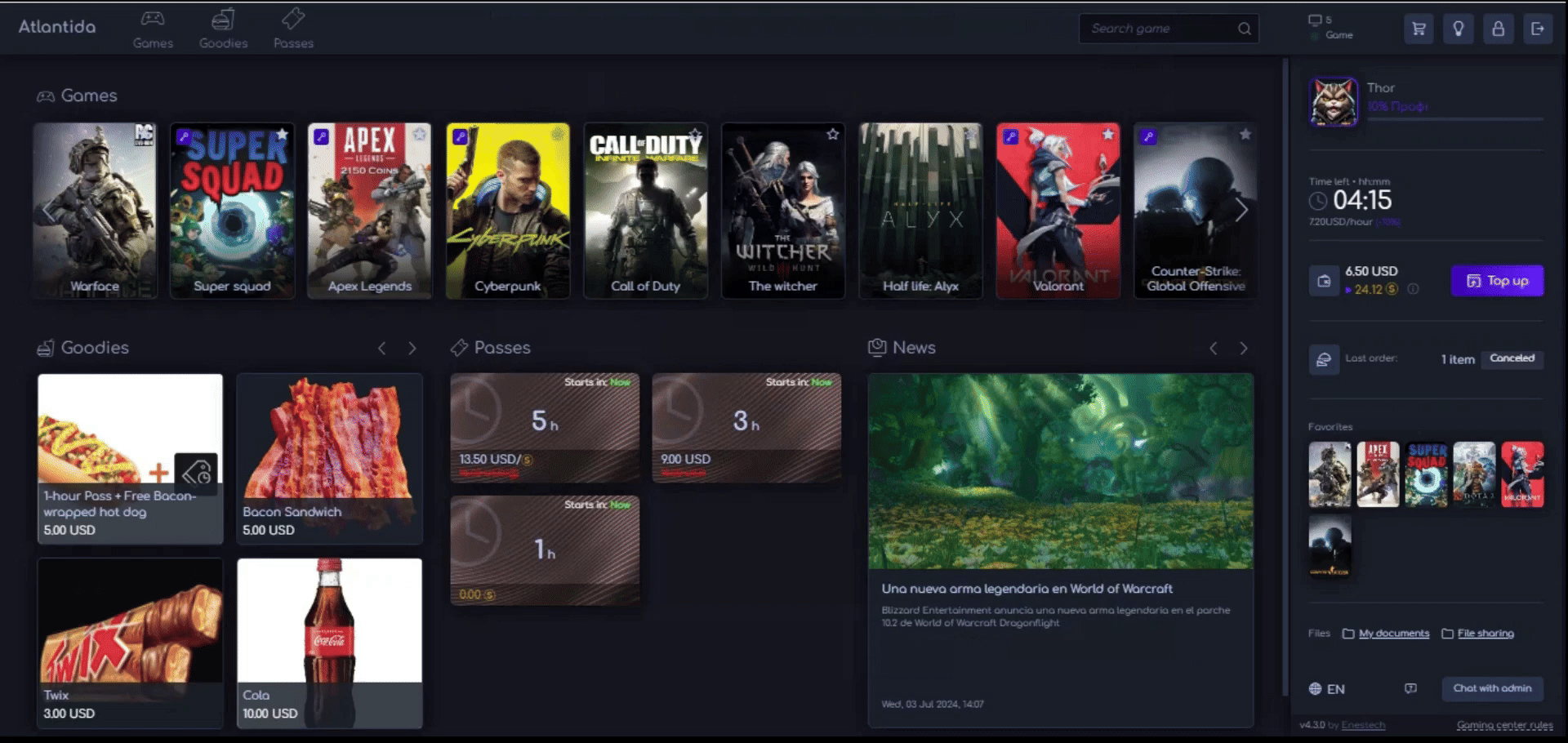This screenshot has width=1568, height=743.
Task: Open the Gaming center rules link
Action: click(1505, 725)
